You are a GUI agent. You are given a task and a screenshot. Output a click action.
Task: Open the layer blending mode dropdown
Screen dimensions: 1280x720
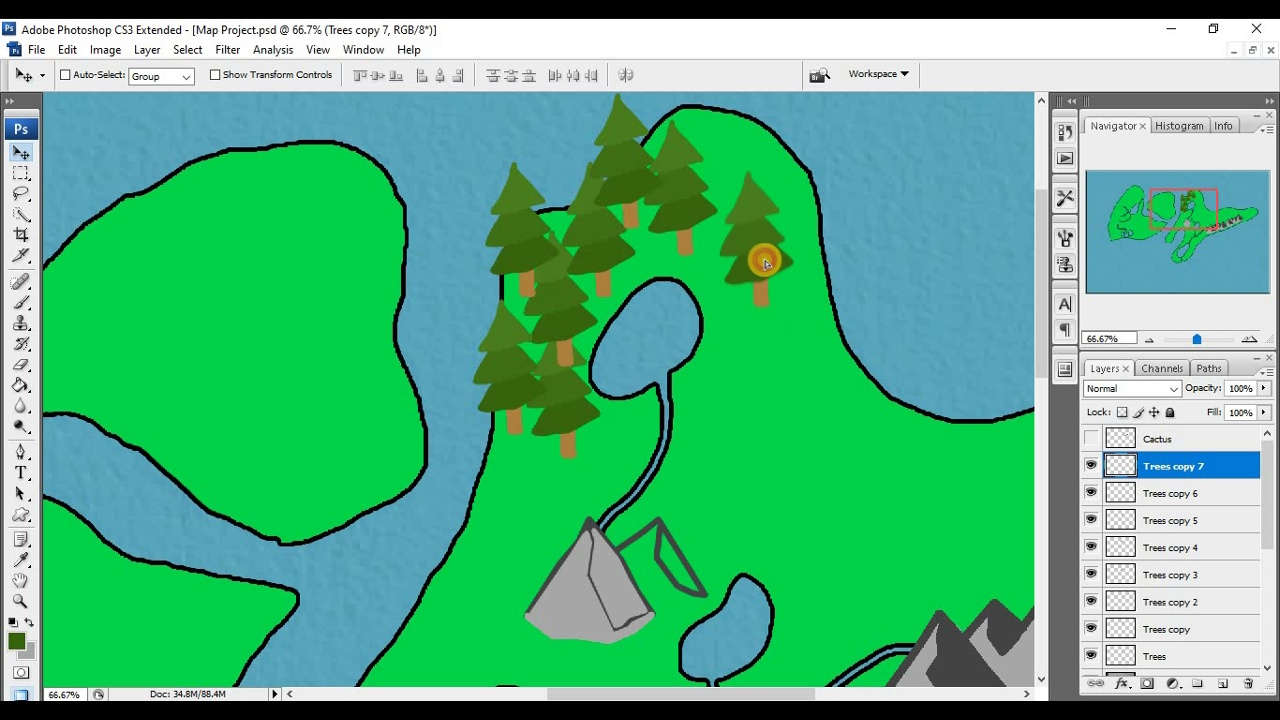(x=1131, y=388)
